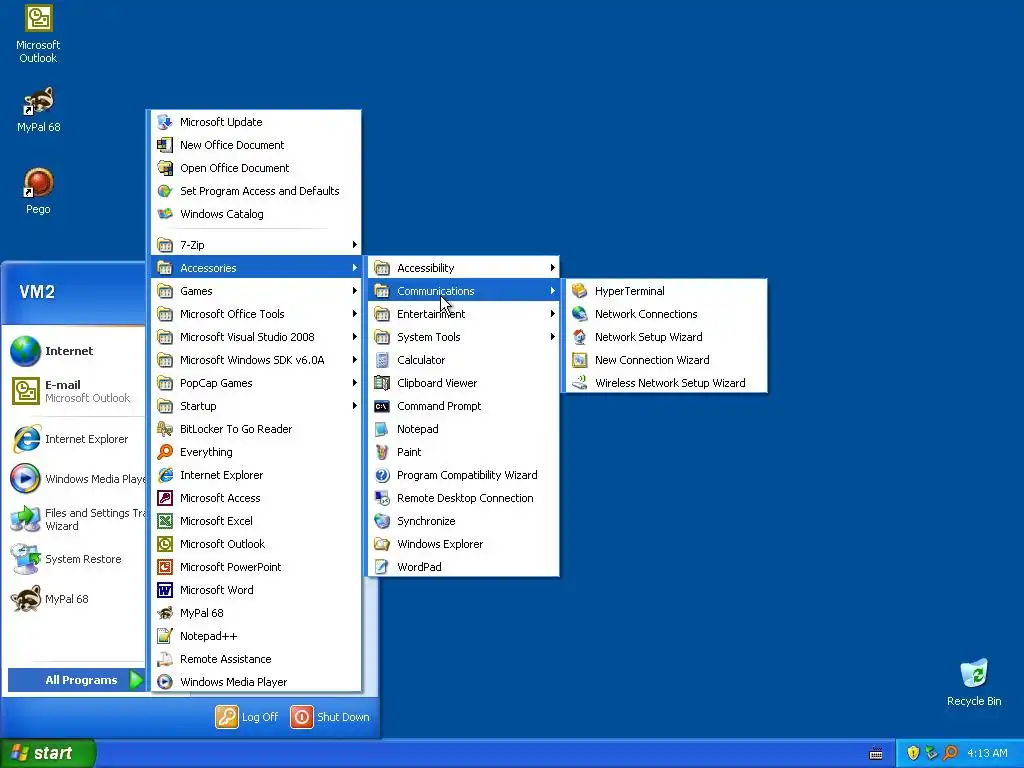Launch Everything search program
The width and height of the screenshot is (1024, 768).
pos(256,452)
